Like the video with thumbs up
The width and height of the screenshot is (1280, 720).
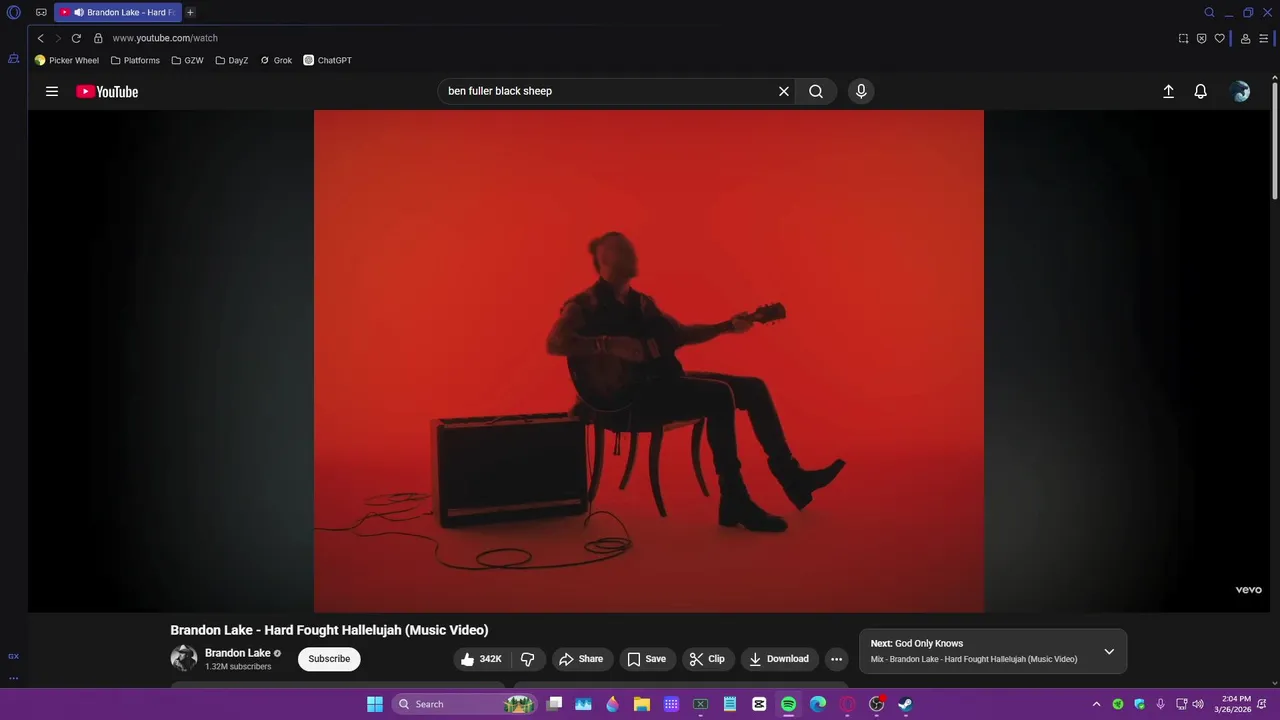tap(481, 659)
